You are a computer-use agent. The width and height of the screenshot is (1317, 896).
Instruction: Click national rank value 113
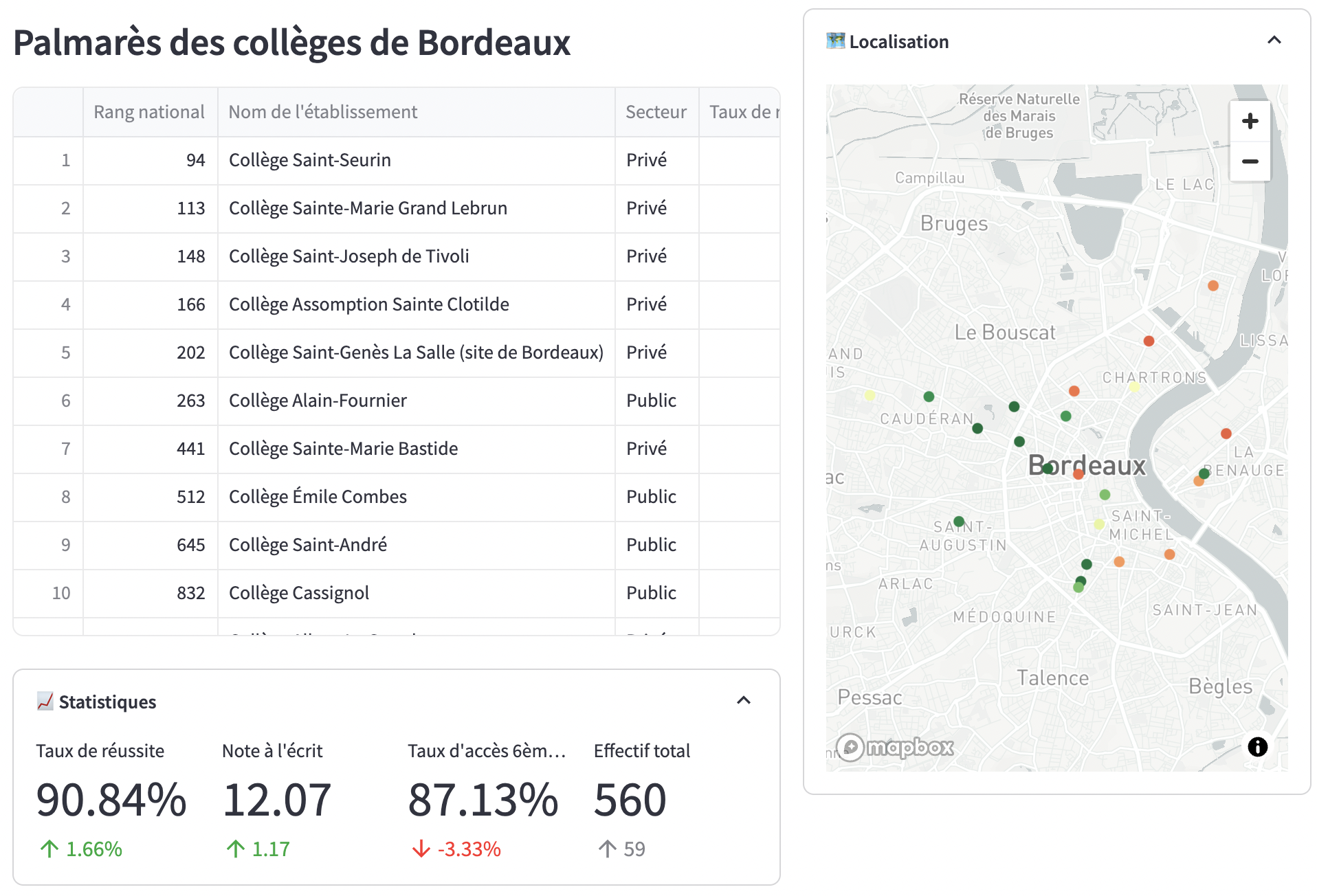coord(150,208)
